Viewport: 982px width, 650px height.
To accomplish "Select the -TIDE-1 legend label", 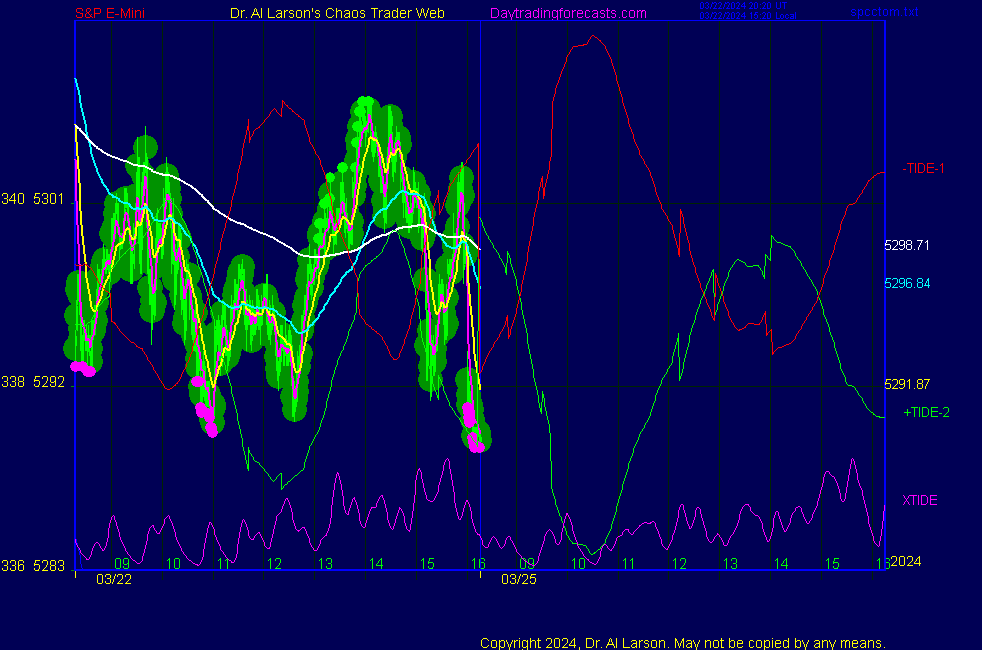I will [x=923, y=169].
